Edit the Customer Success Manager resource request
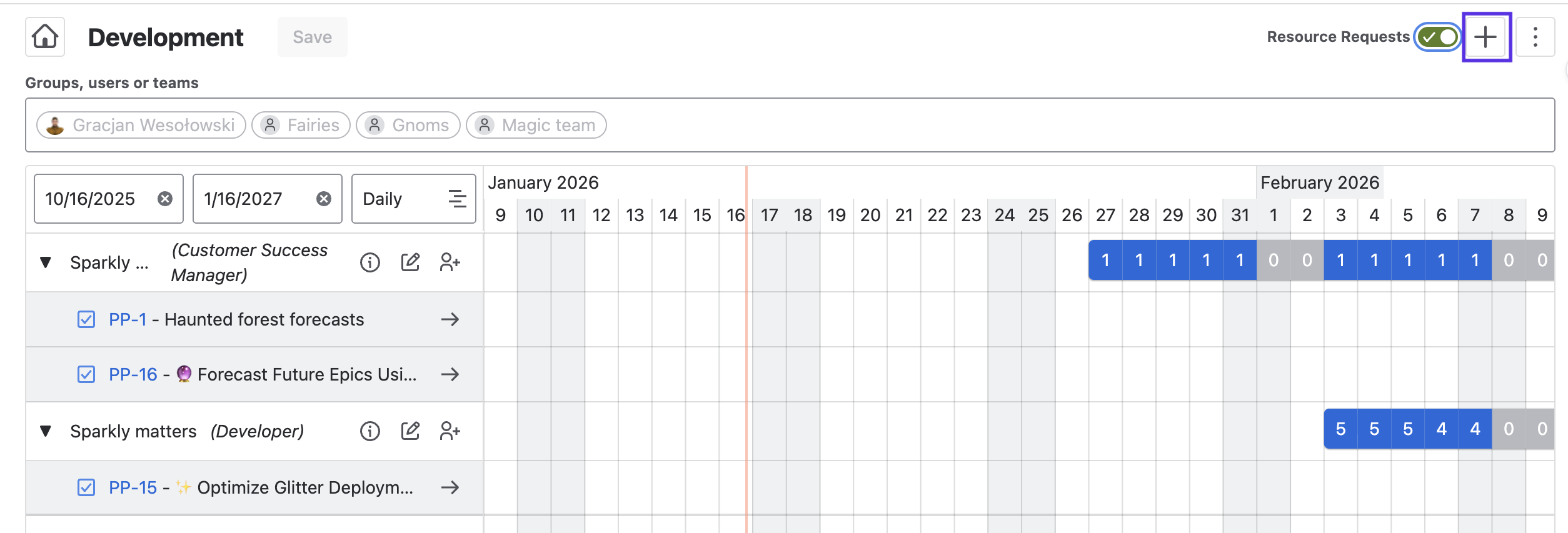This screenshot has height=533, width=1568. point(410,262)
